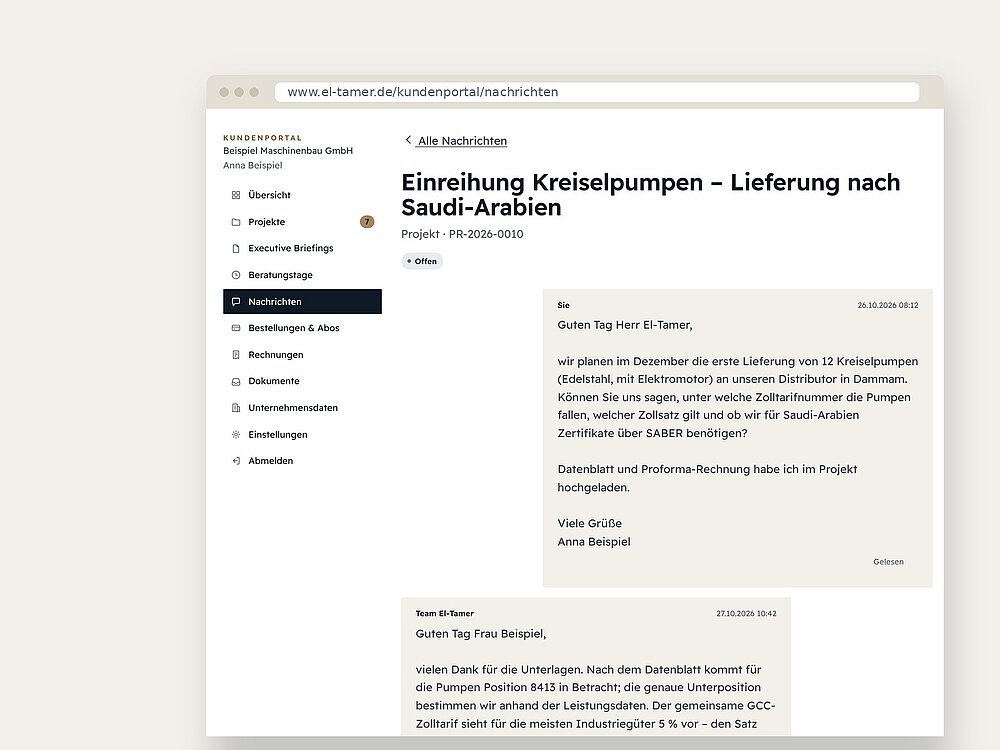Image resolution: width=1000 pixels, height=750 pixels.
Task: Click the greeting Guten Tag Frau Beispiel
Action: coord(481,634)
